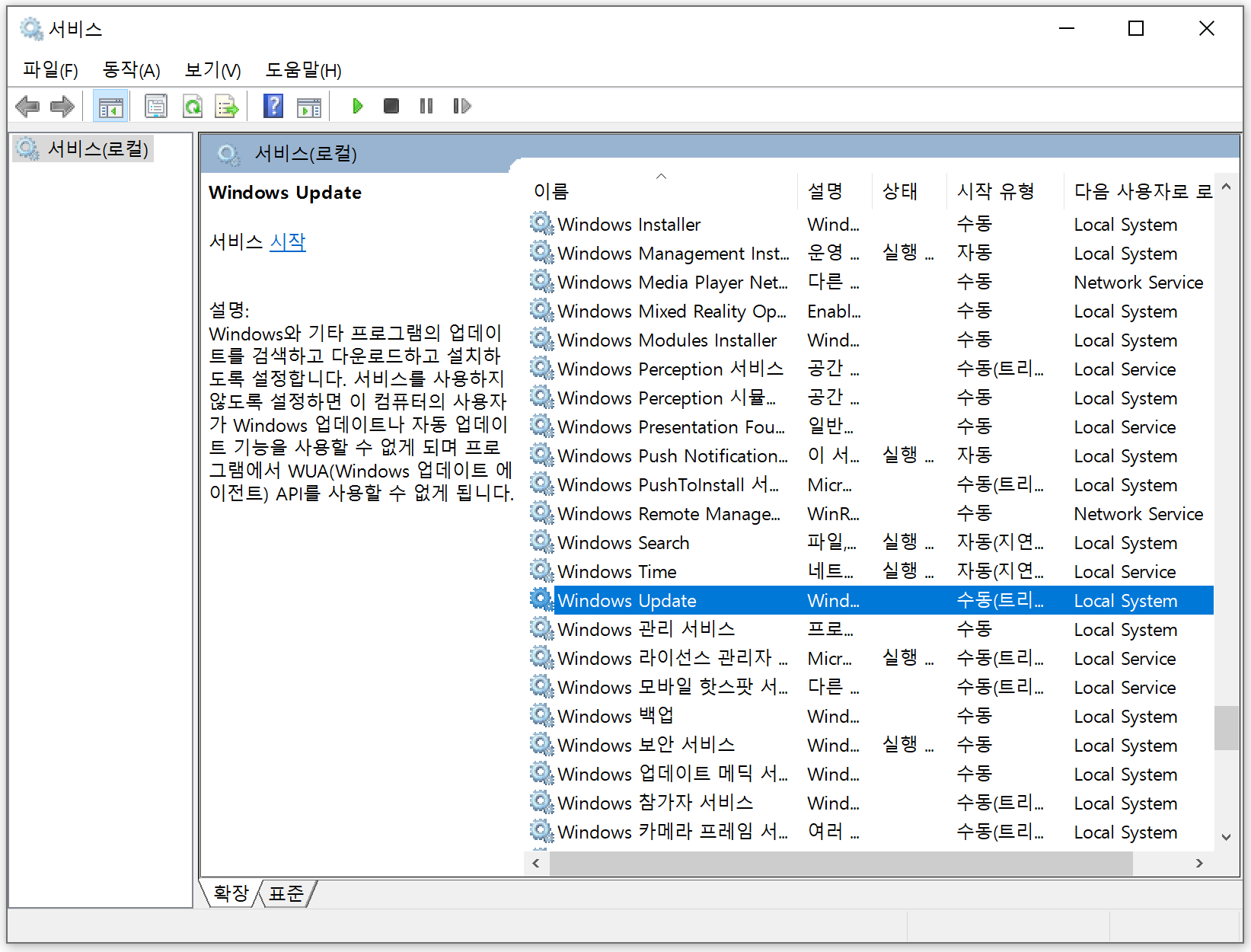Screen dimensions: 1251x952
Task: Click gear icon of Windows 백업 row
Action: pos(541,716)
